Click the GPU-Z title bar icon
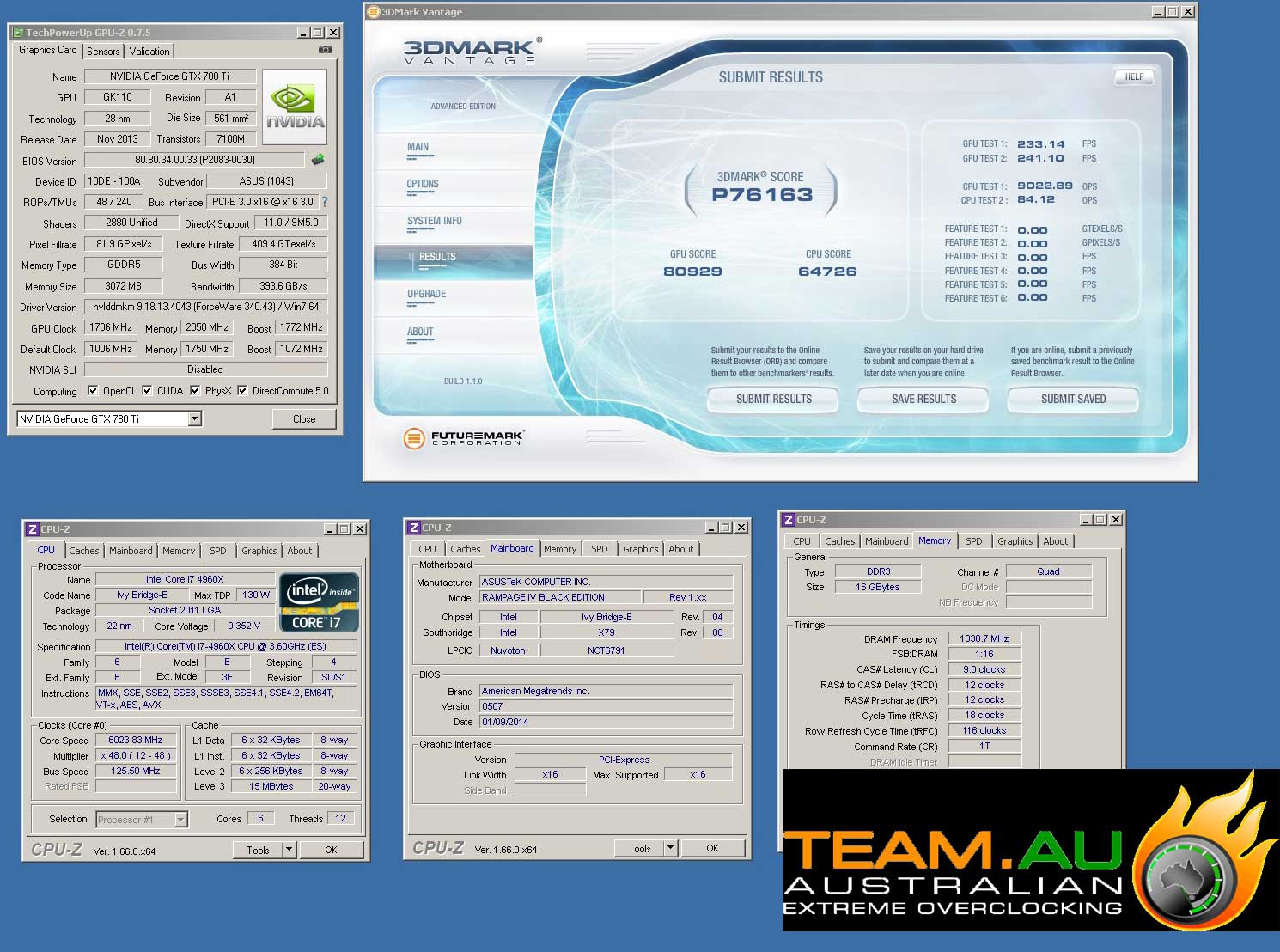 [x=18, y=33]
